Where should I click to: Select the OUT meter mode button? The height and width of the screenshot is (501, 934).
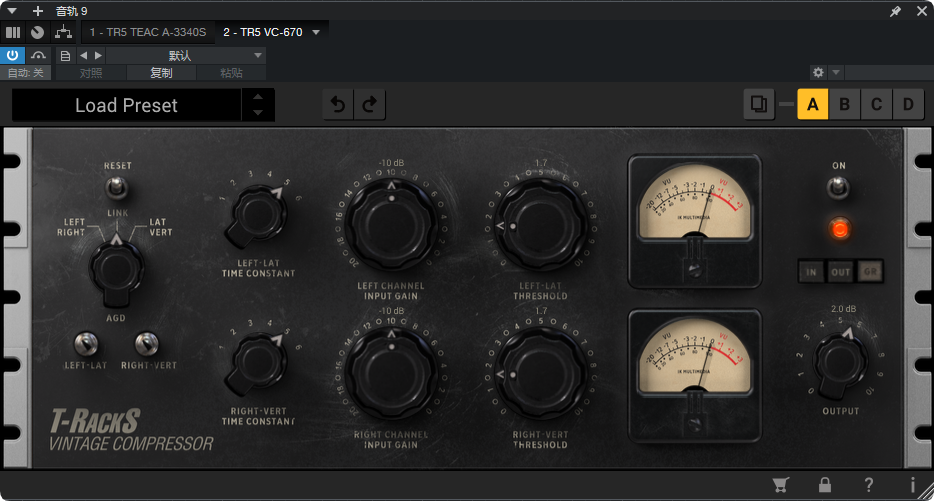[x=840, y=272]
